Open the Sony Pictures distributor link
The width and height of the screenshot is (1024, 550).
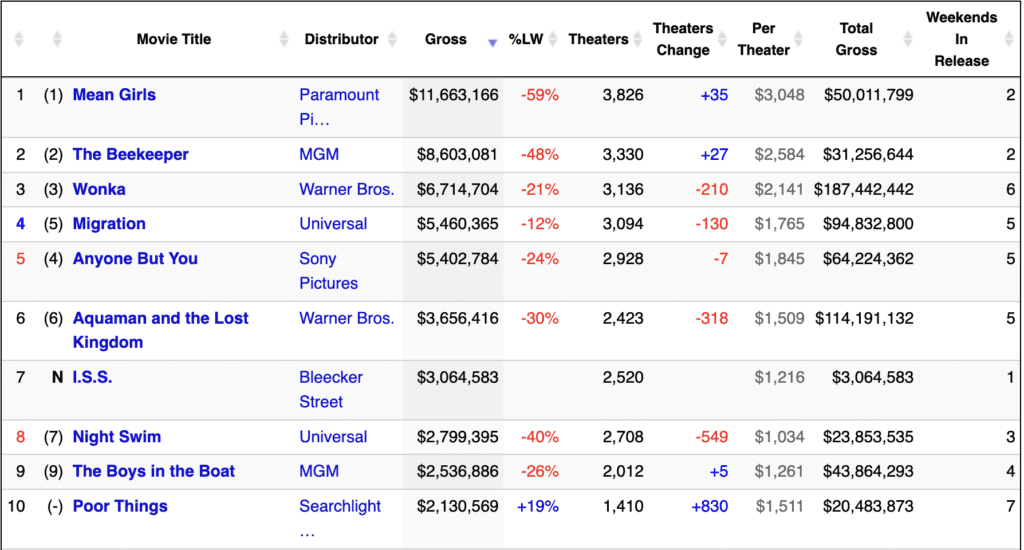coord(328,271)
